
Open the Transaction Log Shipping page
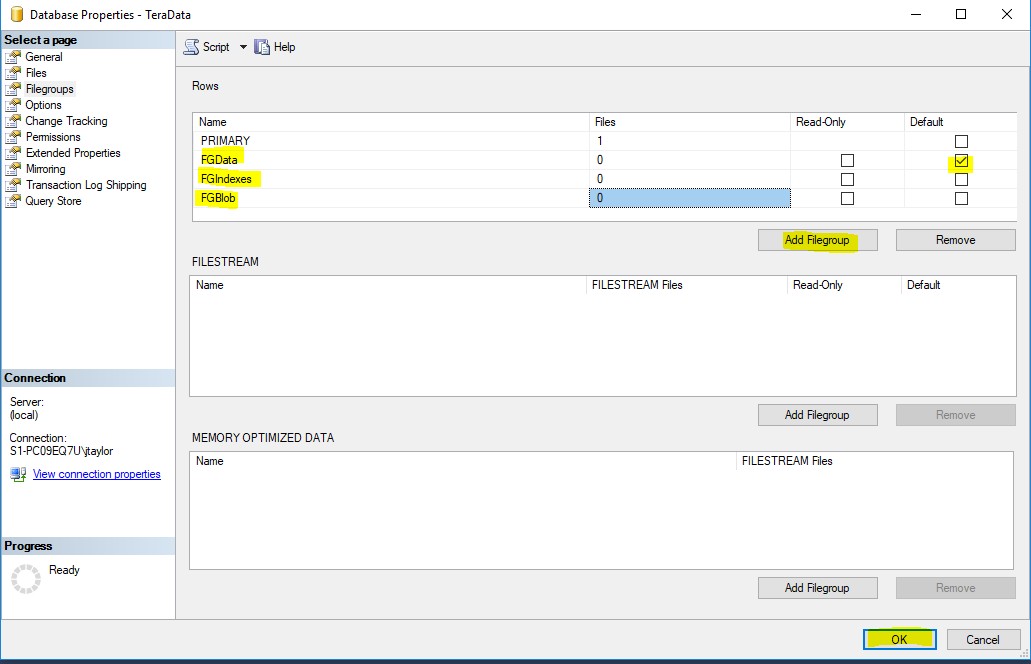point(86,185)
